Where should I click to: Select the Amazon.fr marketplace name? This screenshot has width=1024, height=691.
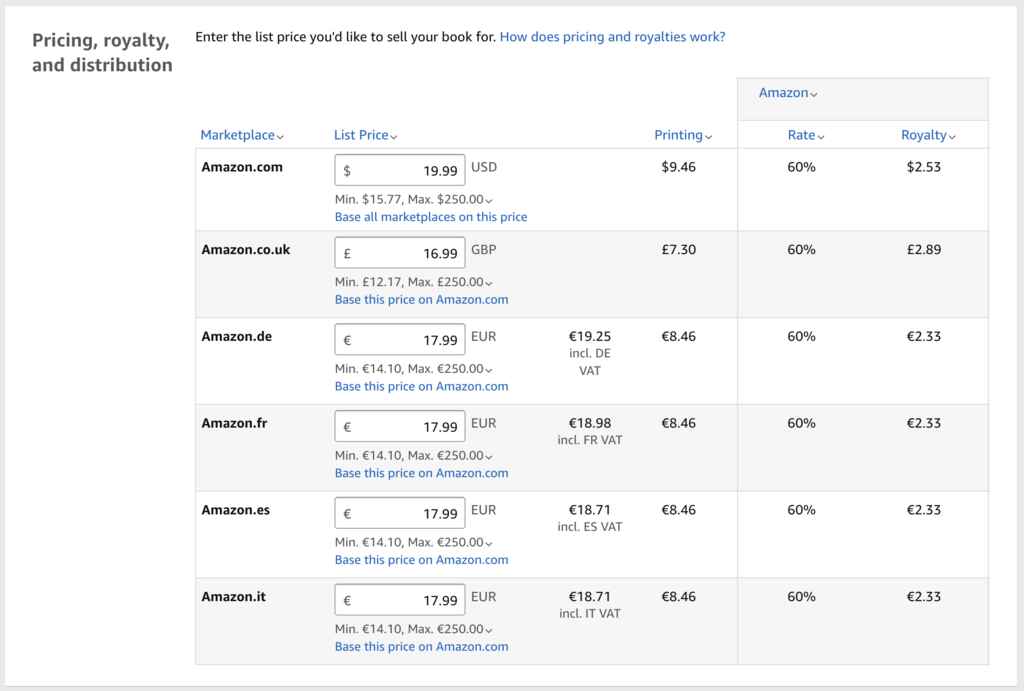click(x=234, y=423)
